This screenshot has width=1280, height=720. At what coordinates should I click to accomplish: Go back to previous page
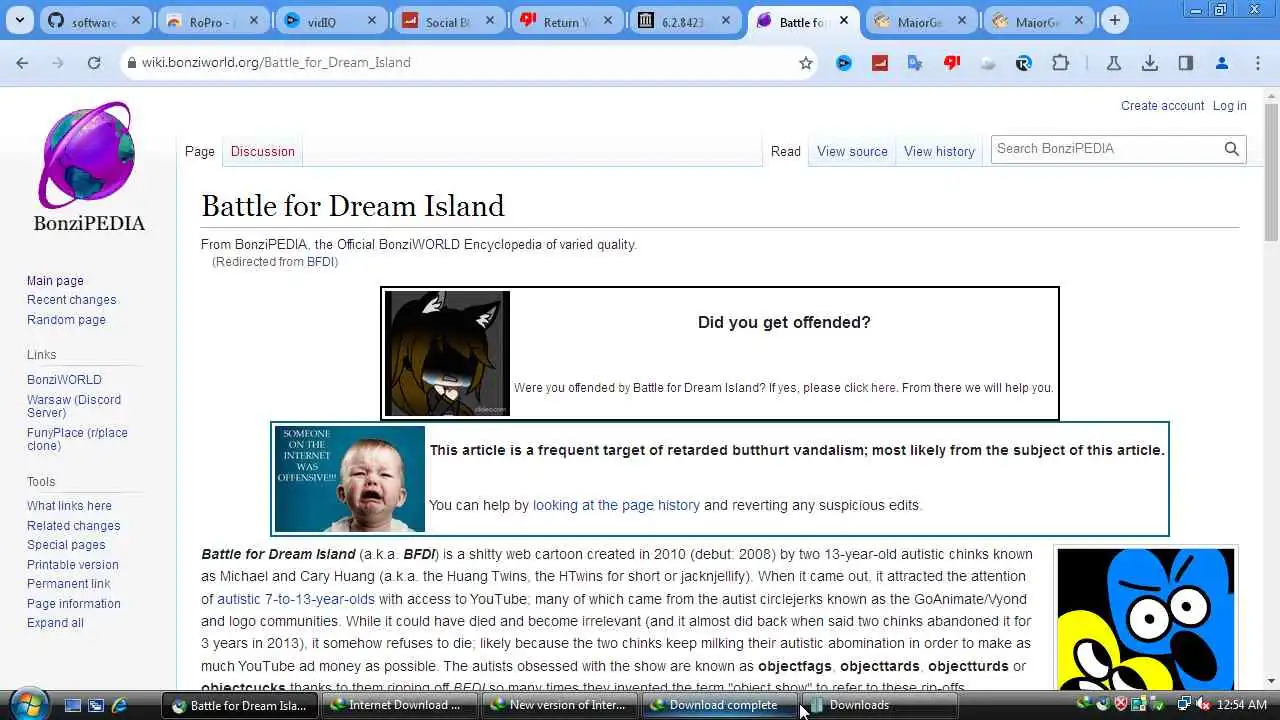click(x=22, y=62)
